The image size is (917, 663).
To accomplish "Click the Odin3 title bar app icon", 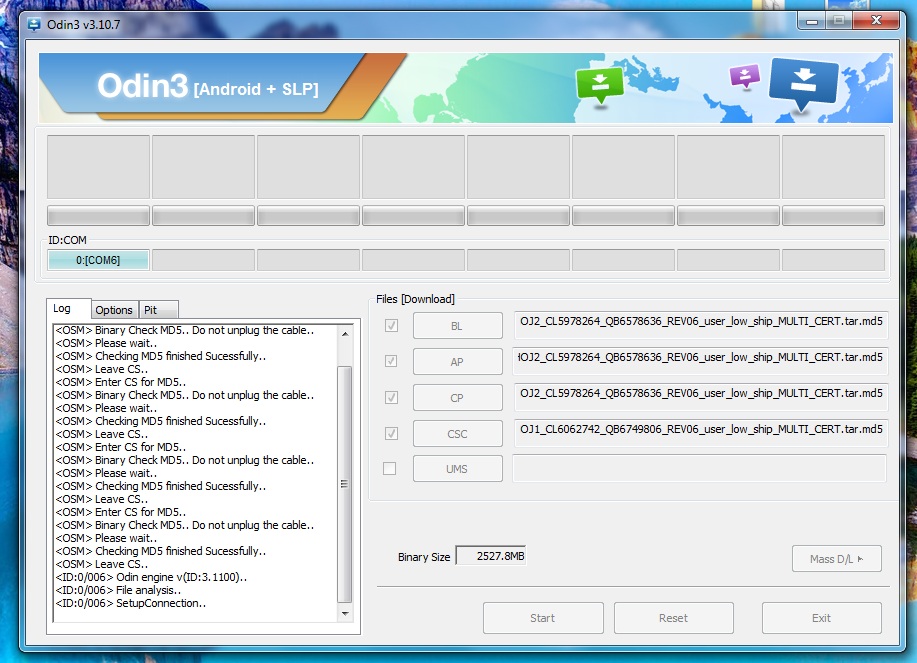I will click(x=34, y=25).
